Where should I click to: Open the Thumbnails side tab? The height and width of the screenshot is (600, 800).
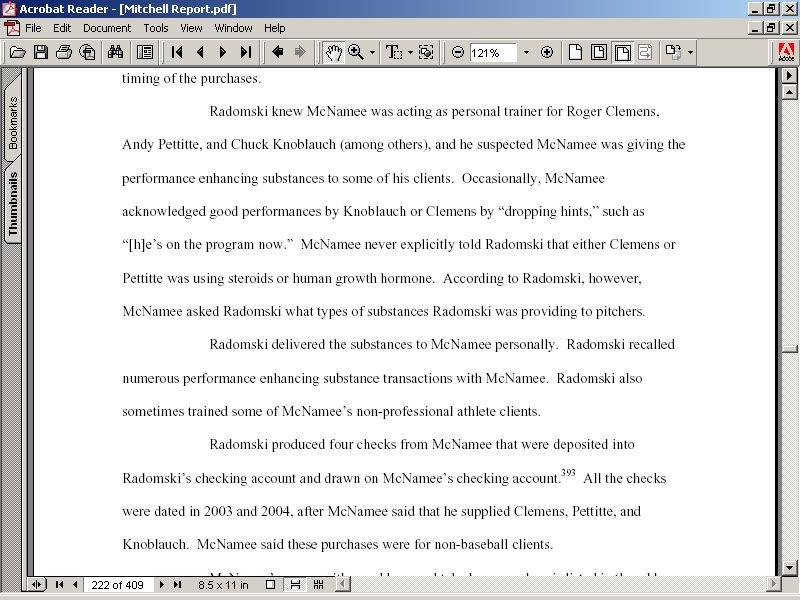pos(13,204)
